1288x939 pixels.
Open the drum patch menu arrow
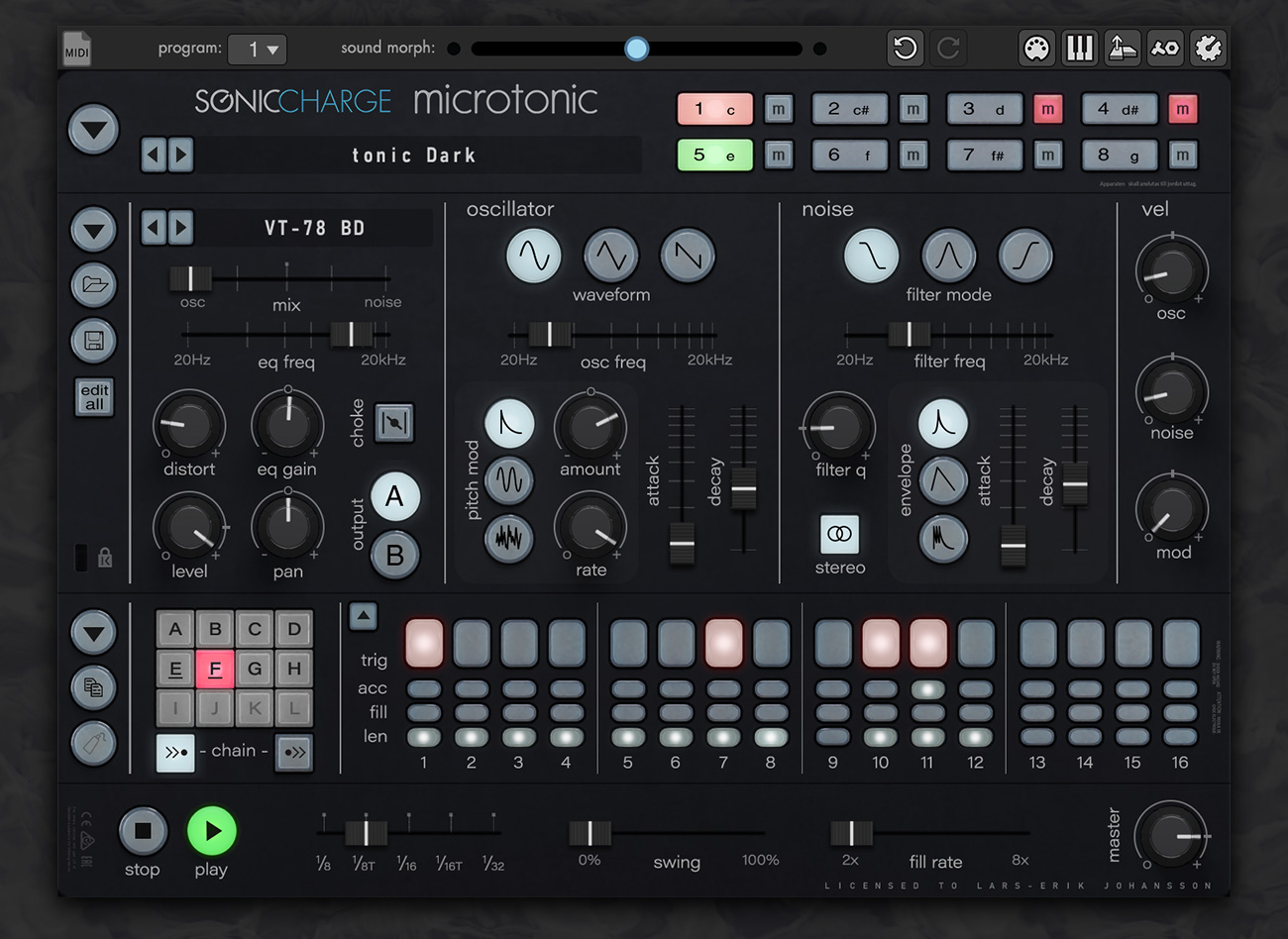[x=94, y=231]
